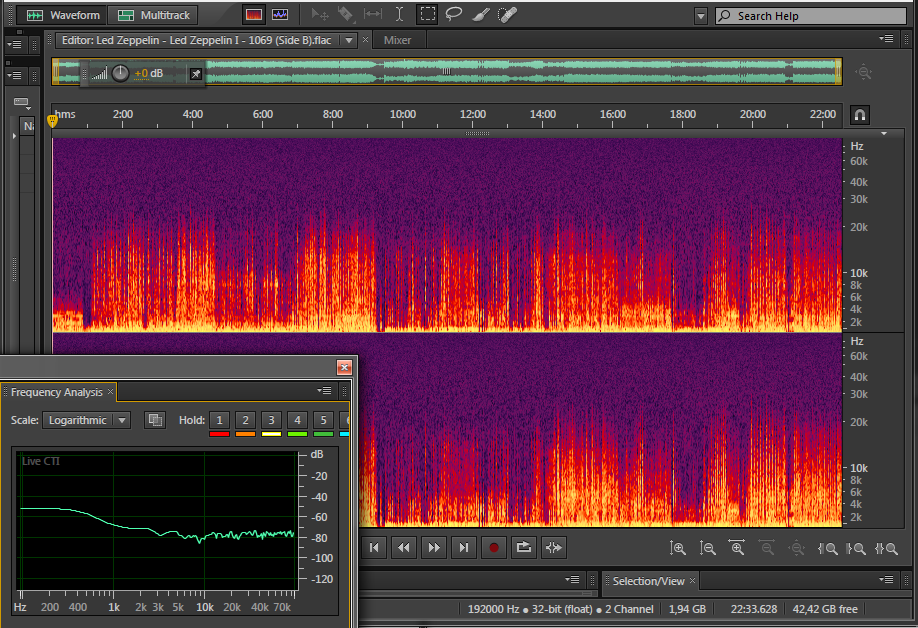Toggle the spectral pitch display

(280, 15)
